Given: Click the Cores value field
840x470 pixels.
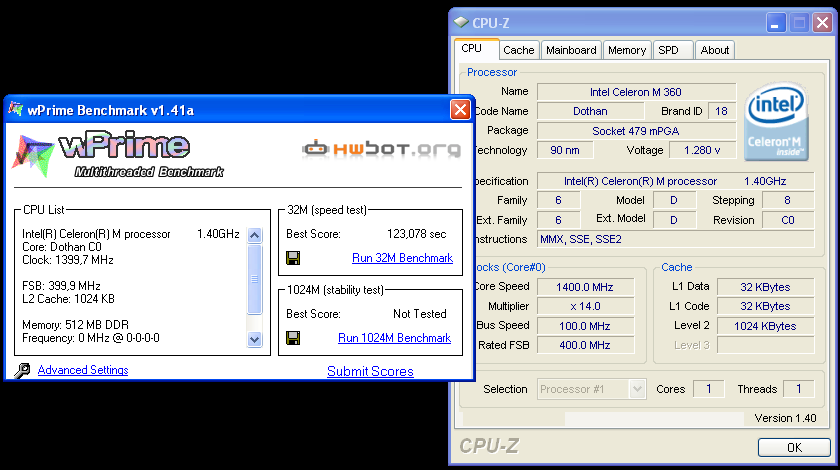Looking at the screenshot, I should (708, 389).
